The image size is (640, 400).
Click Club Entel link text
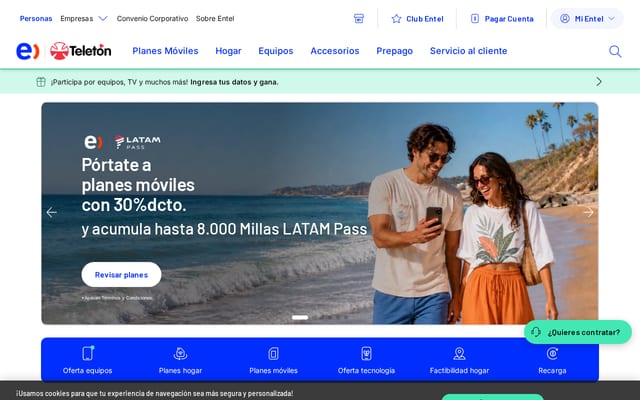(425, 19)
